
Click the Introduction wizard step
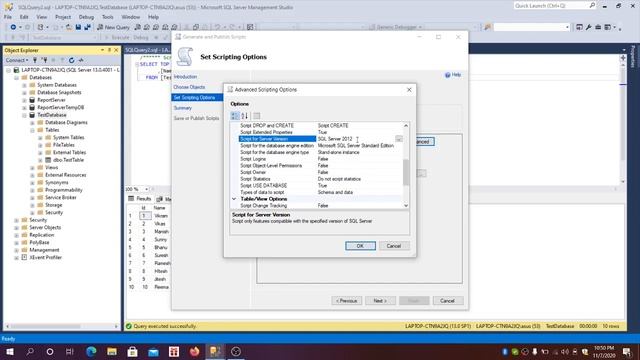(185, 77)
